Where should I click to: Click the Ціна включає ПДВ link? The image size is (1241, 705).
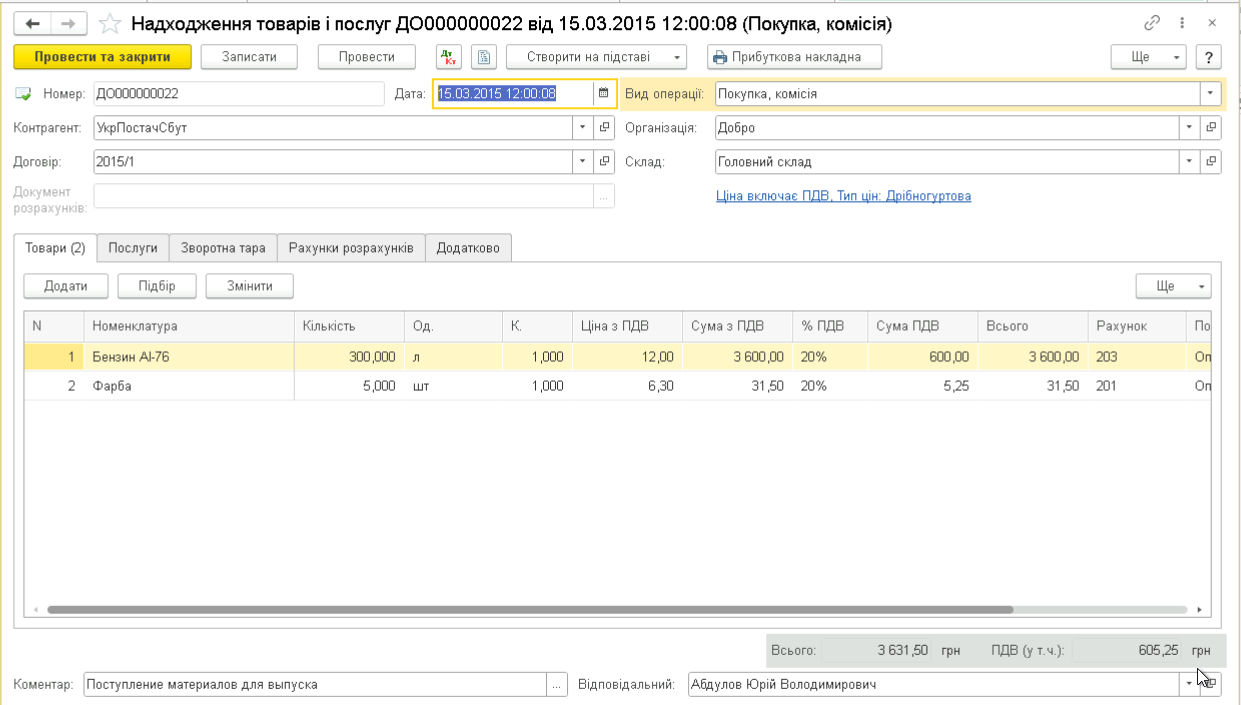843,196
